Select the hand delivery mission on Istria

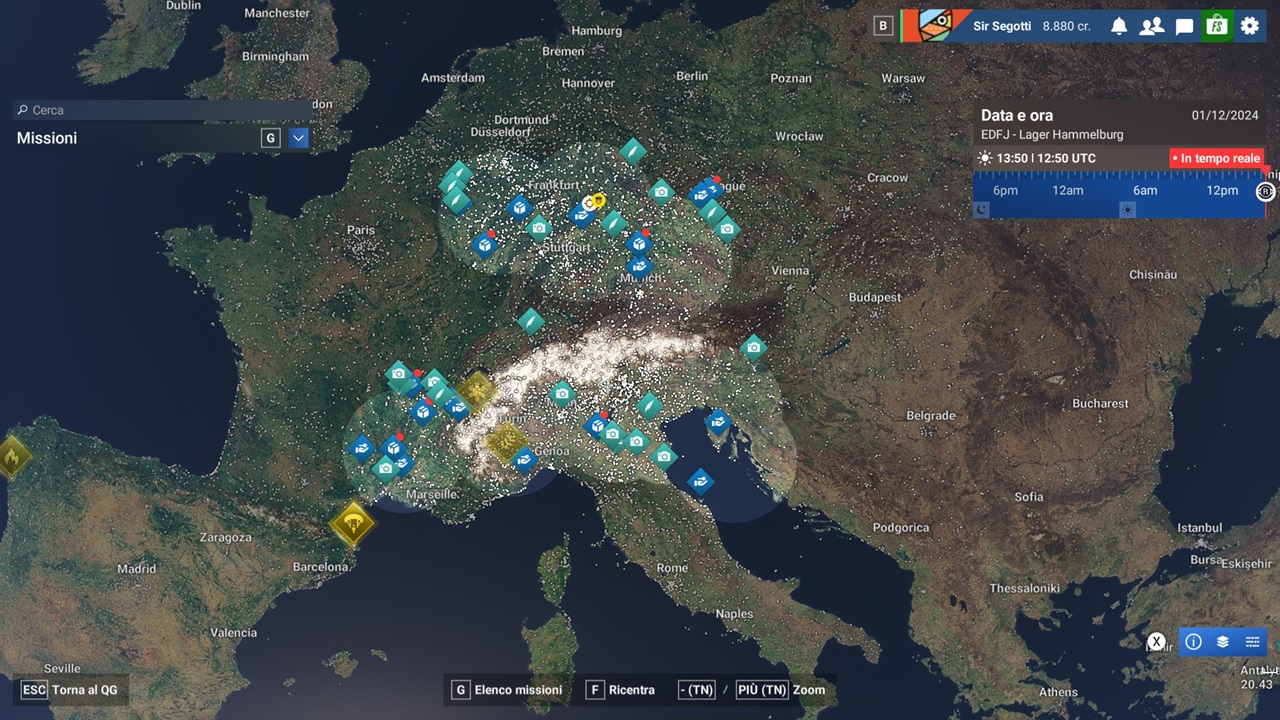[x=718, y=421]
